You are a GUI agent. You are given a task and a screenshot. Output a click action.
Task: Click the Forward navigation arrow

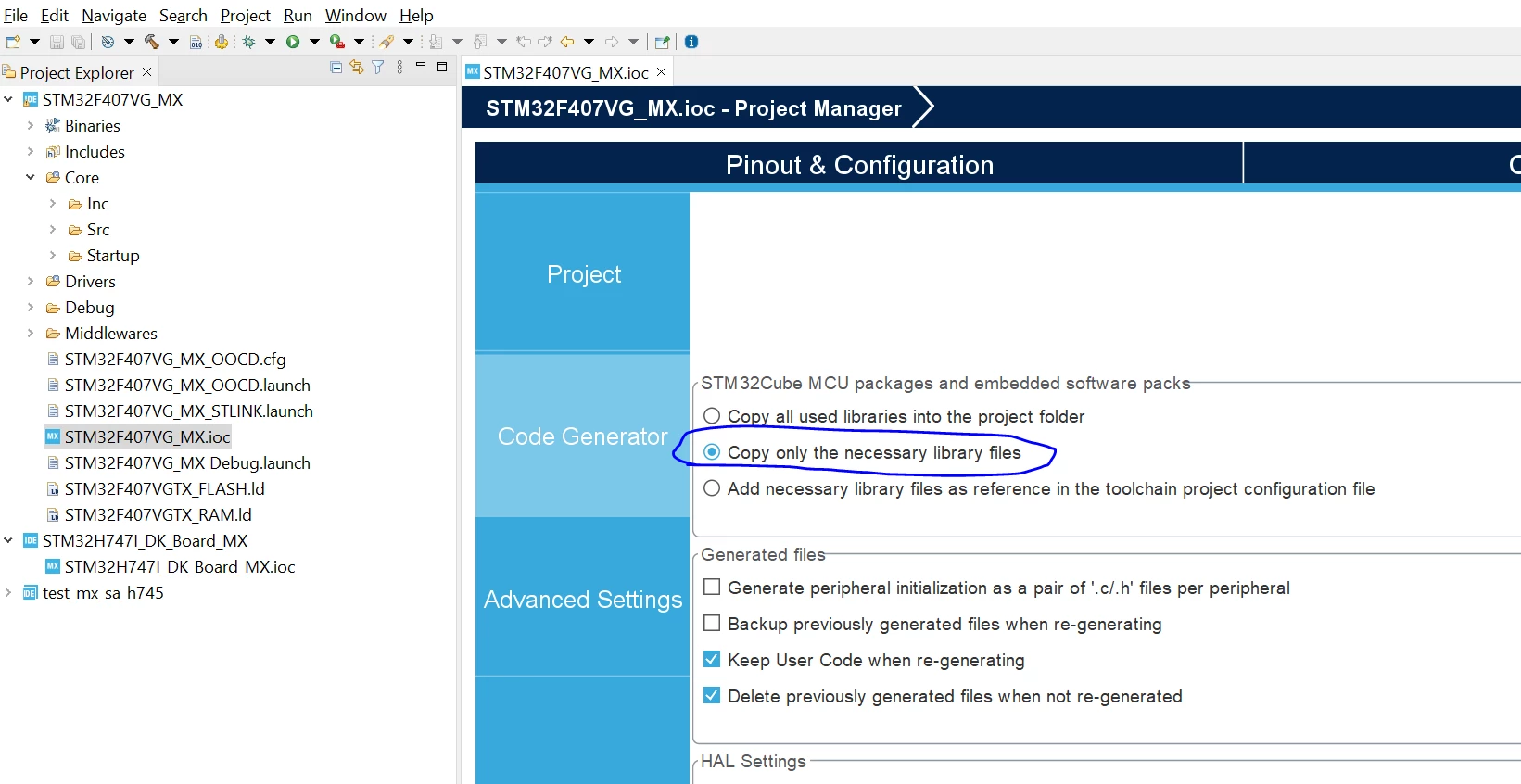click(x=611, y=42)
